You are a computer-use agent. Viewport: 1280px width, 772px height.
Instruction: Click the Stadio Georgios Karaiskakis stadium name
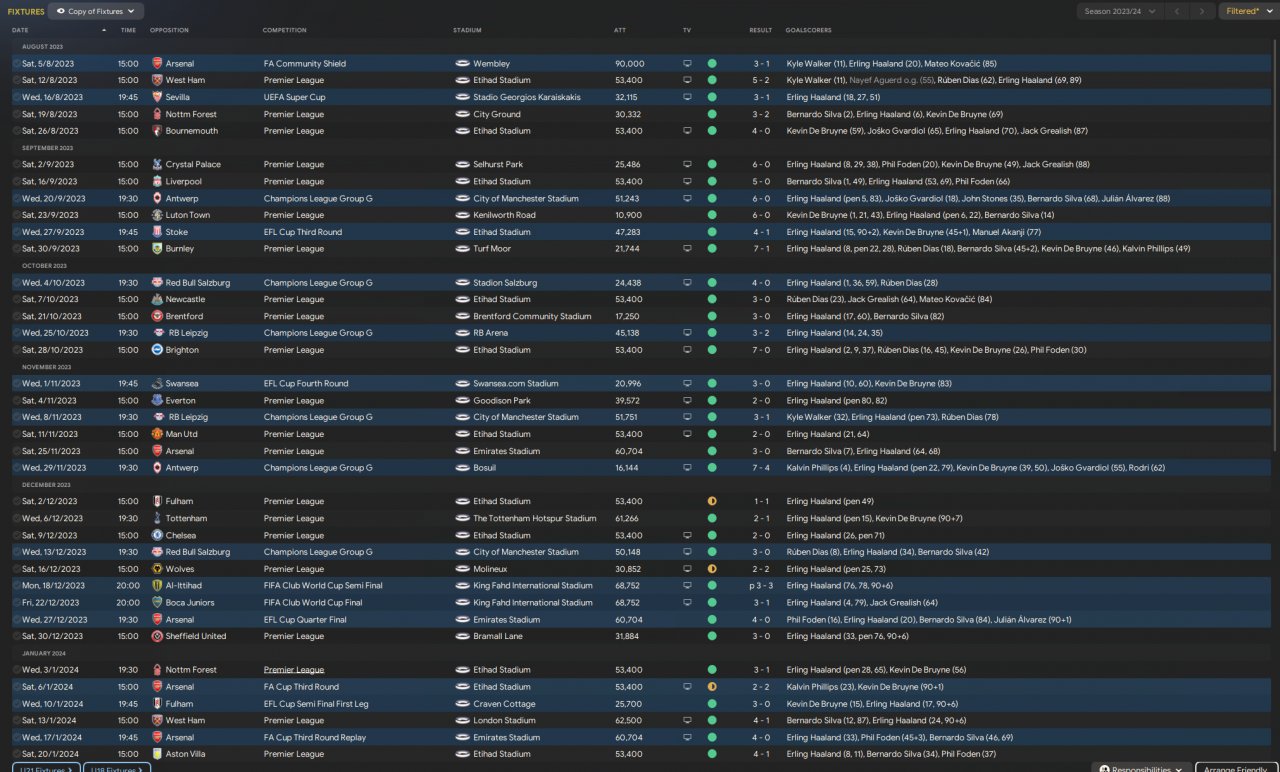(x=527, y=97)
